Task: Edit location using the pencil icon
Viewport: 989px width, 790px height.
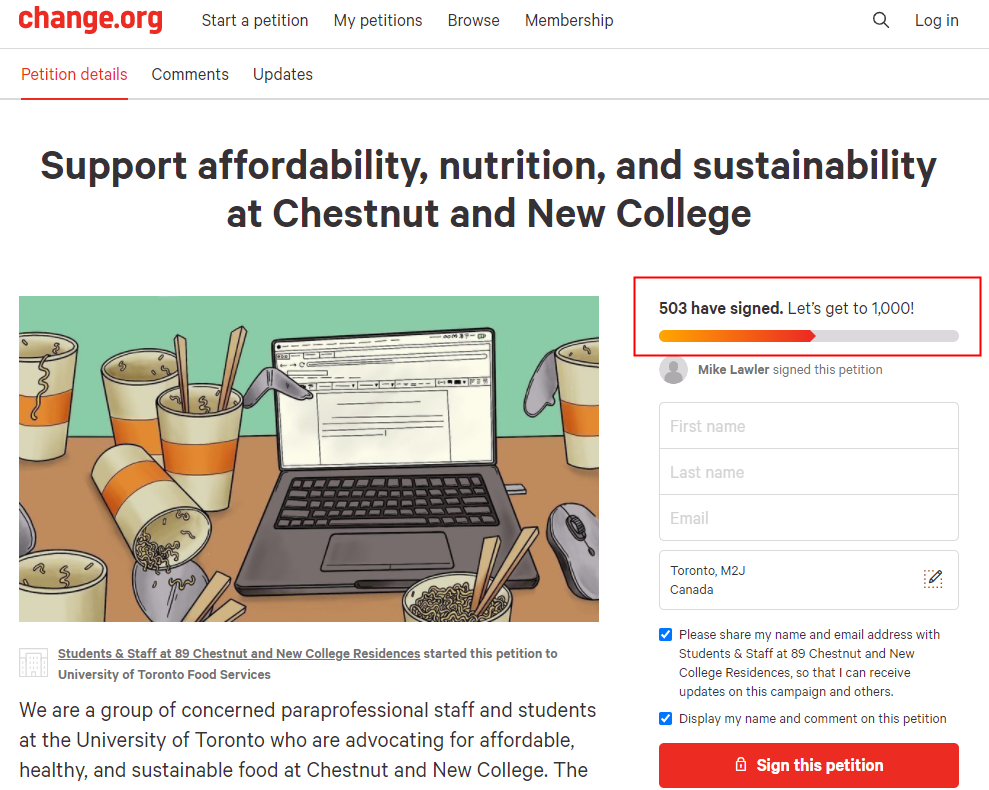Action: [933, 579]
